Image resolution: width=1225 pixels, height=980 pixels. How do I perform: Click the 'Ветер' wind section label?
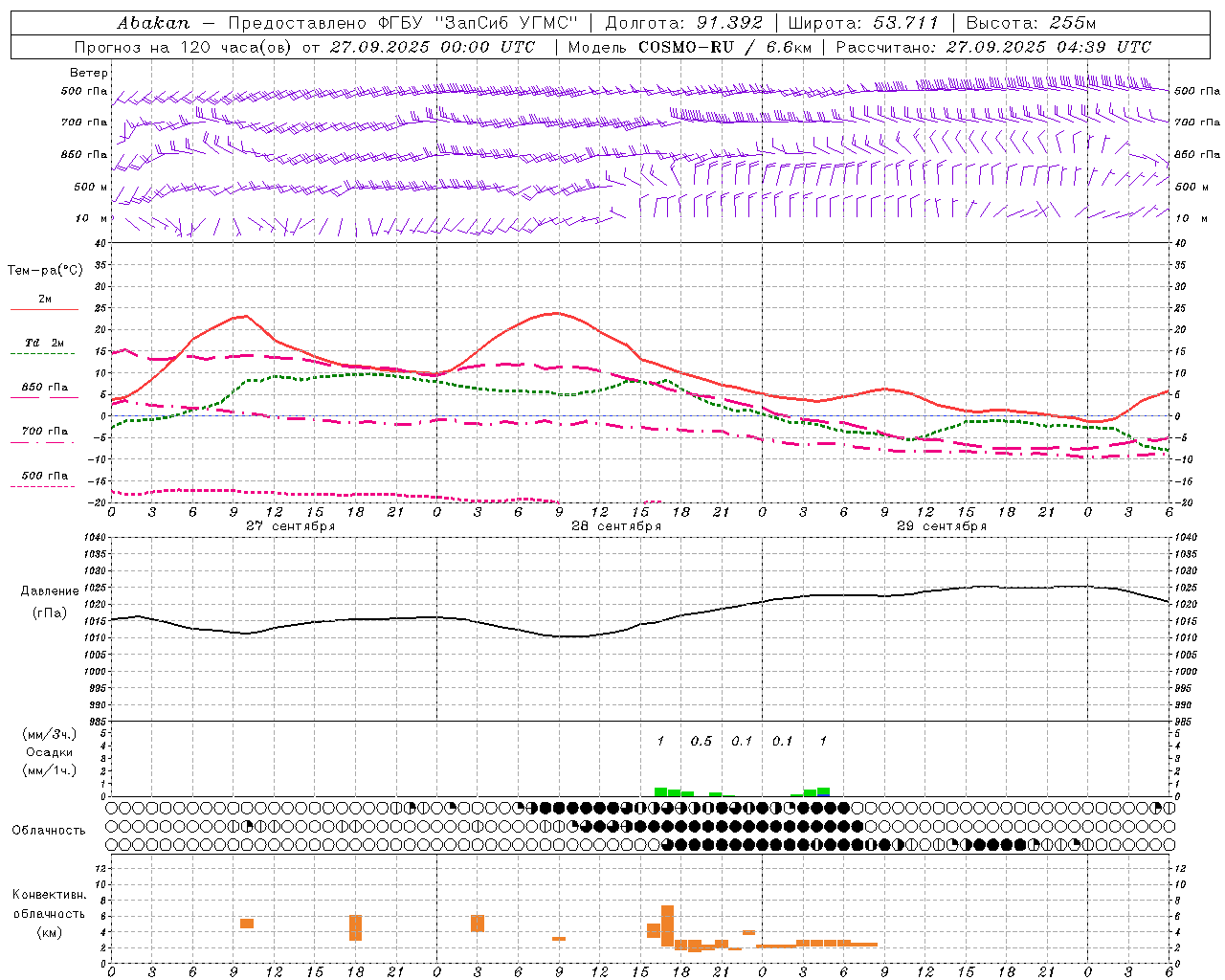click(x=89, y=73)
